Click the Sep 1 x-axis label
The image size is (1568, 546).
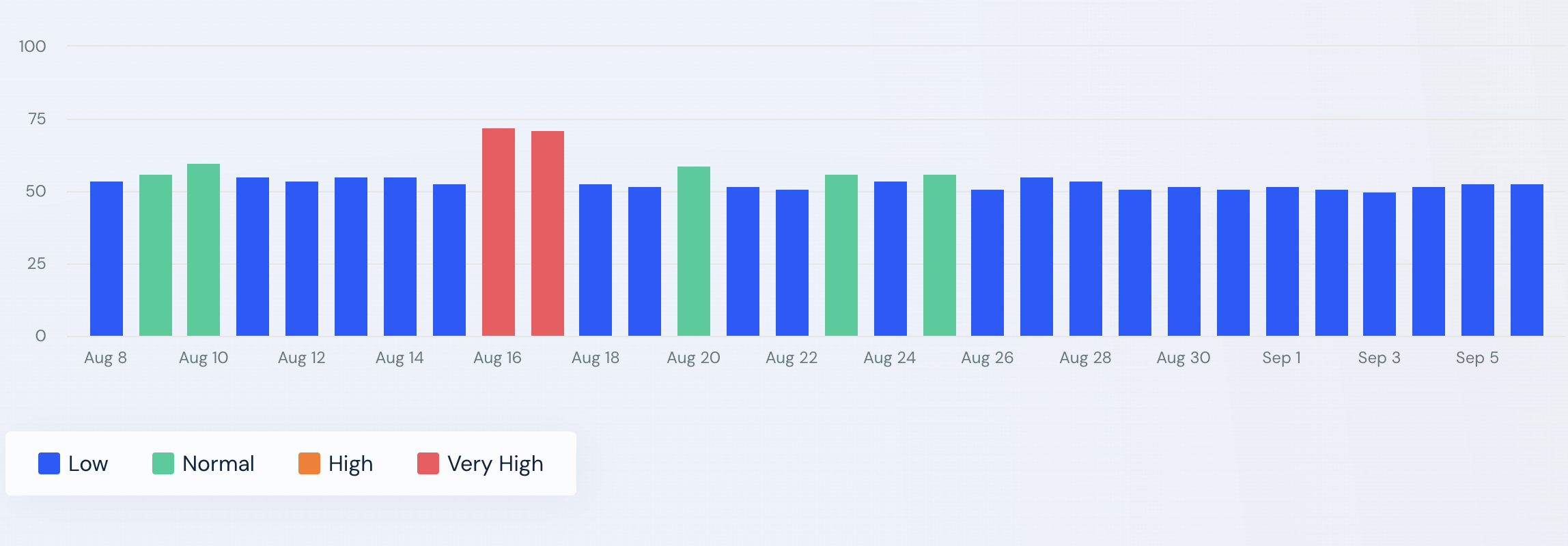[x=1281, y=358]
